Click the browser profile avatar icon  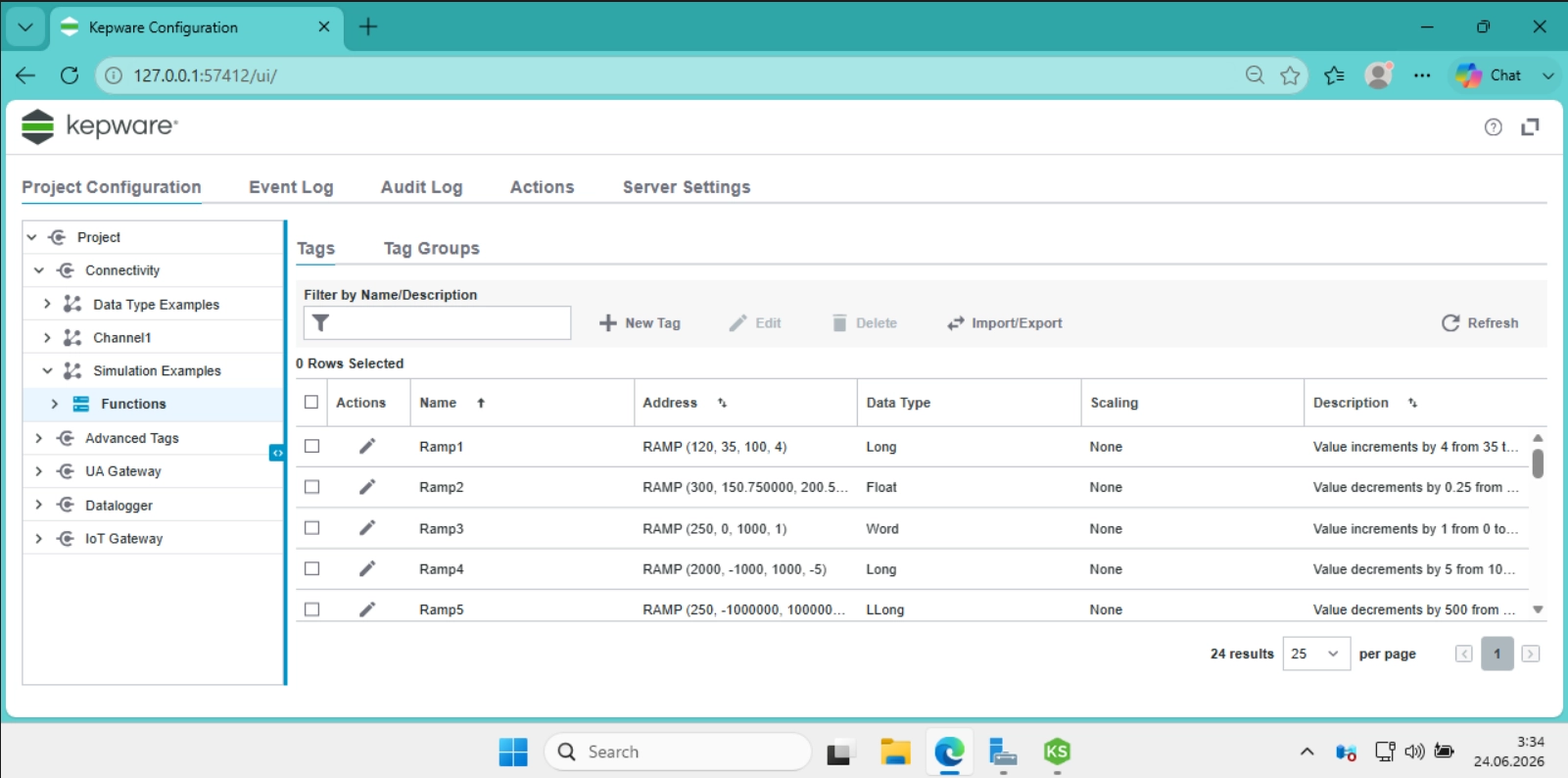1379,75
